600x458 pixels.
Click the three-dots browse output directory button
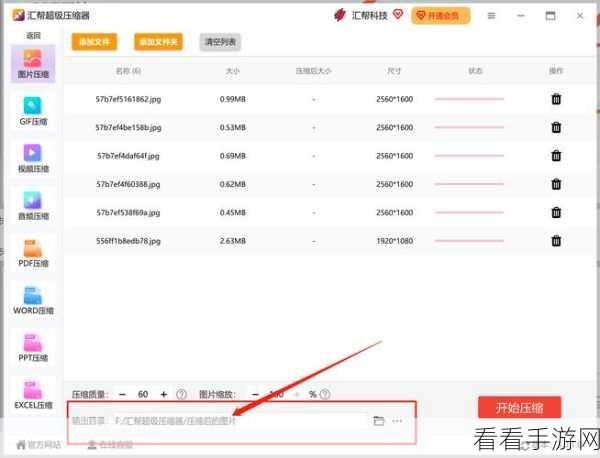click(x=397, y=421)
